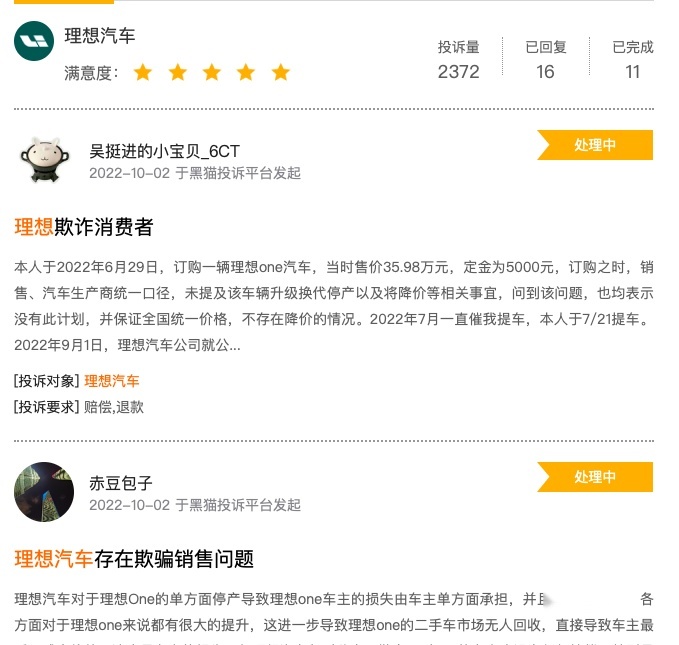Click the 理想汽车 green brand logo
The width and height of the screenshot is (679, 645).
click(34, 41)
